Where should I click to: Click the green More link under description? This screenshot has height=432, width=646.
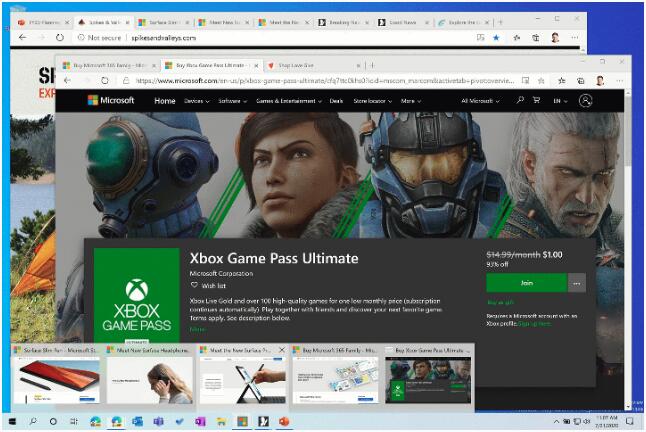pos(197,329)
